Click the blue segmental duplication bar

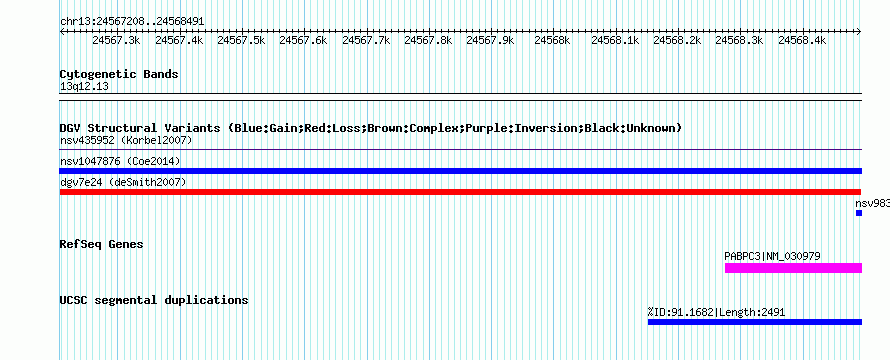point(755,322)
